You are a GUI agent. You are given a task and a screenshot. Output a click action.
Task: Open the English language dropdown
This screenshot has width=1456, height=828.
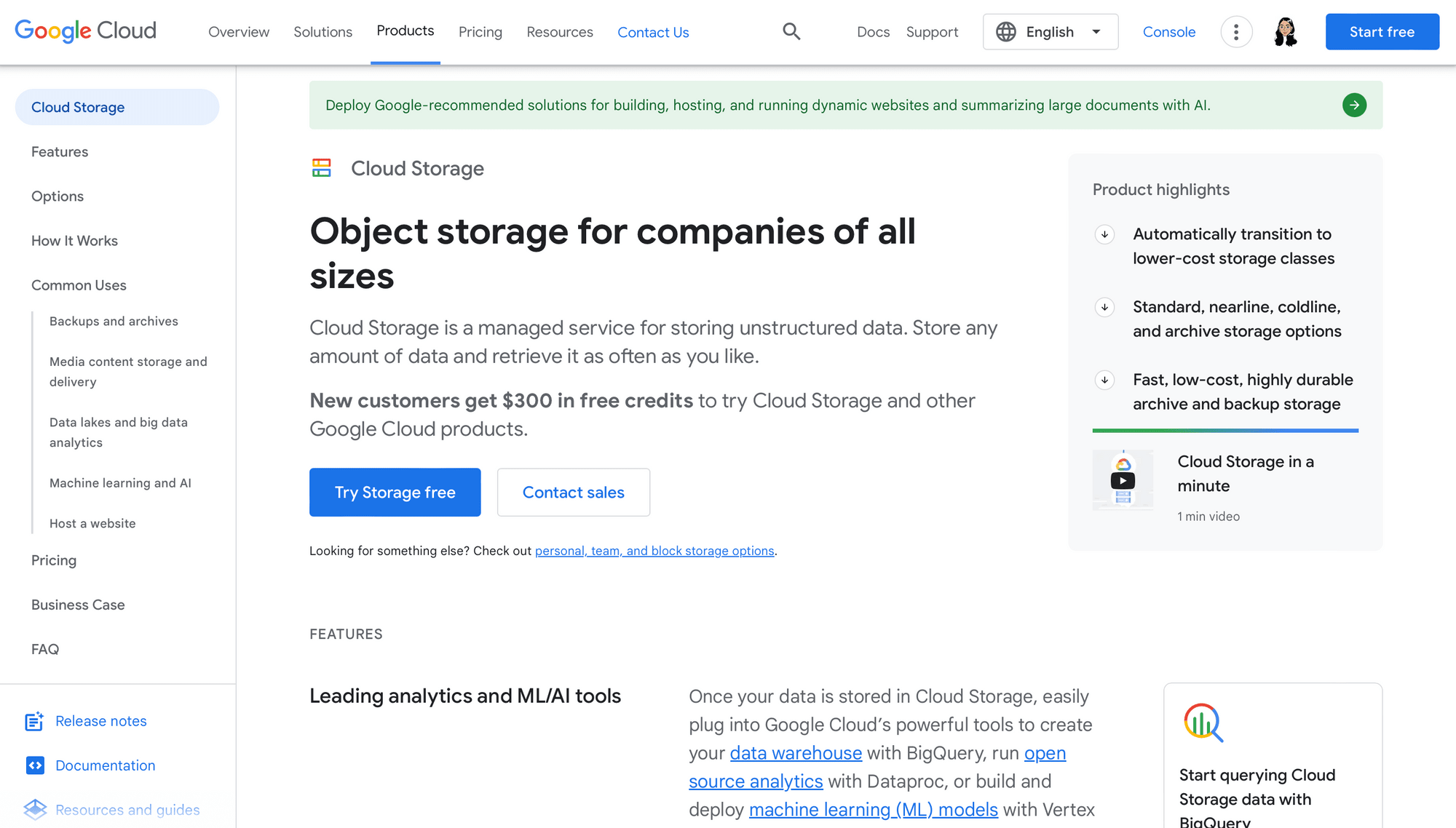click(x=1050, y=31)
